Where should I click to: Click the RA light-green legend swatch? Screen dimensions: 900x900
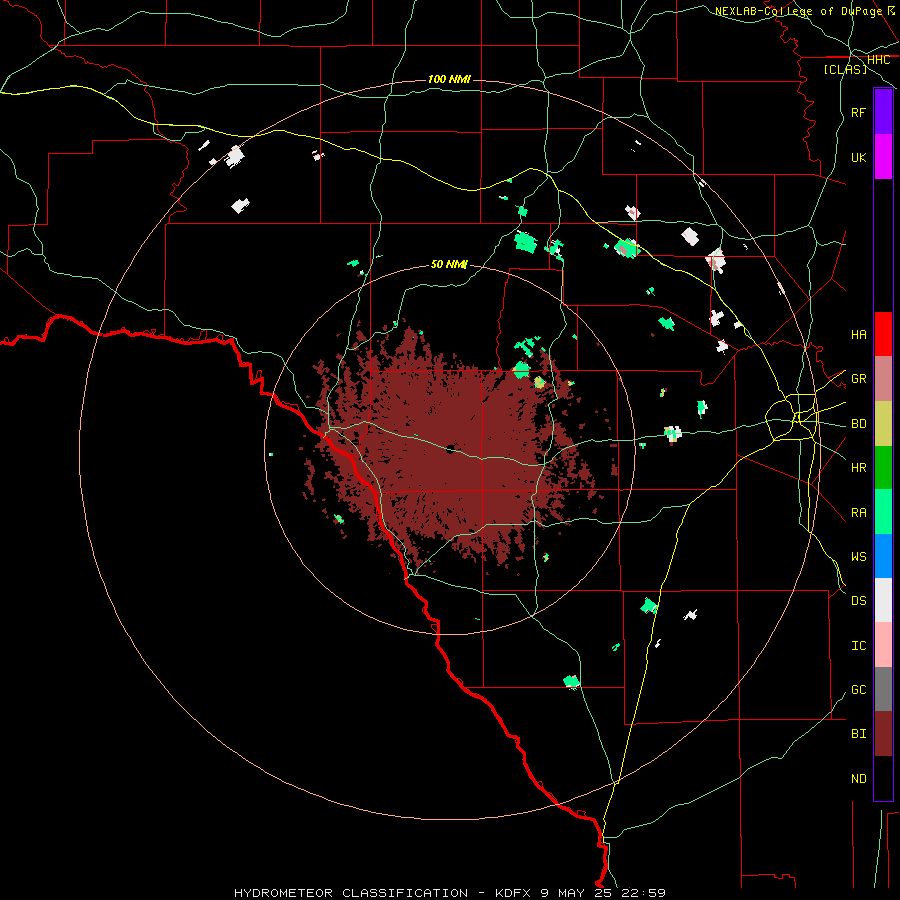click(x=883, y=512)
